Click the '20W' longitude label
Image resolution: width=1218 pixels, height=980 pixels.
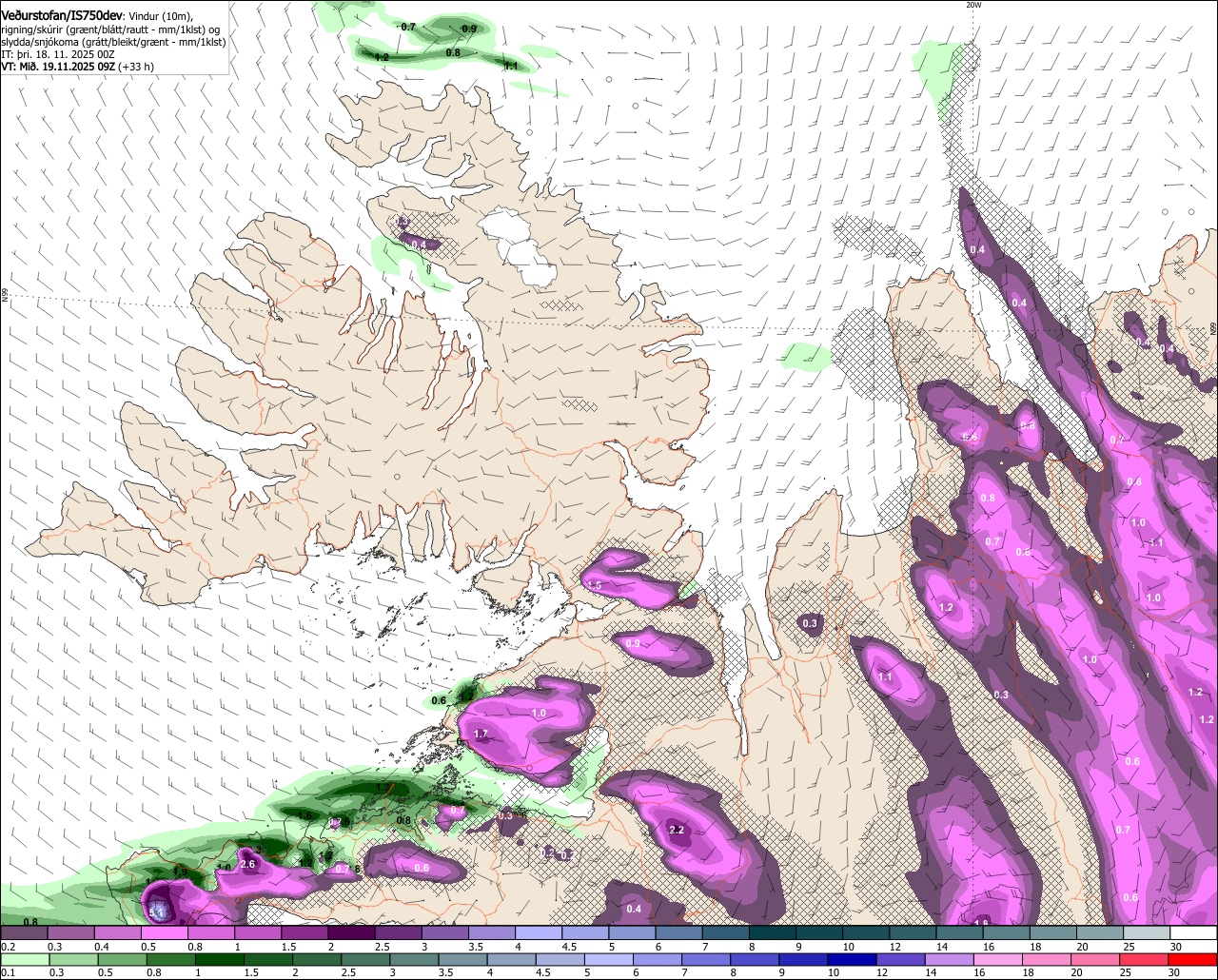[x=972, y=5]
